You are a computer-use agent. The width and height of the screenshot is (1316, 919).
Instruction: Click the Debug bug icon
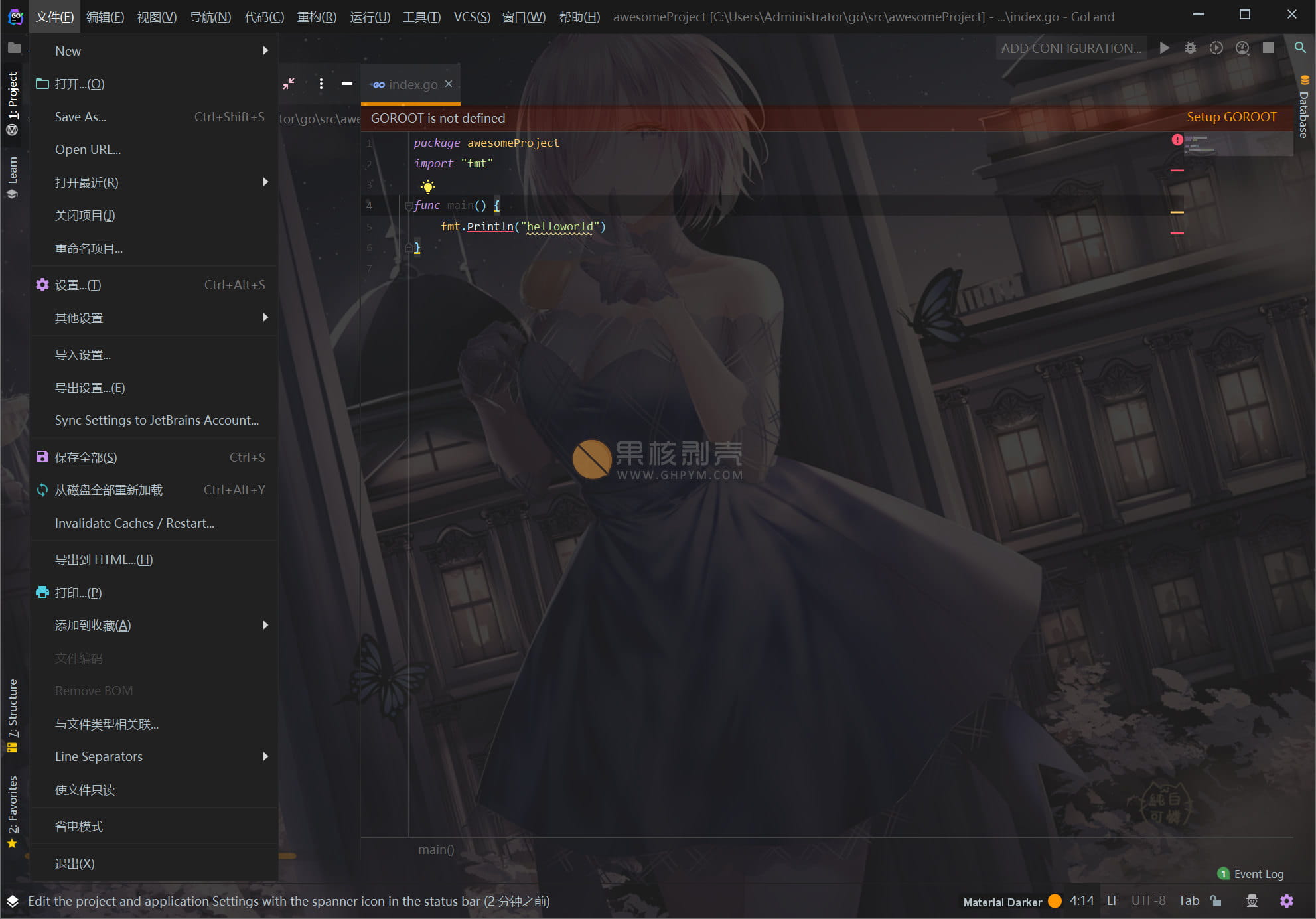[x=1191, y=48]
